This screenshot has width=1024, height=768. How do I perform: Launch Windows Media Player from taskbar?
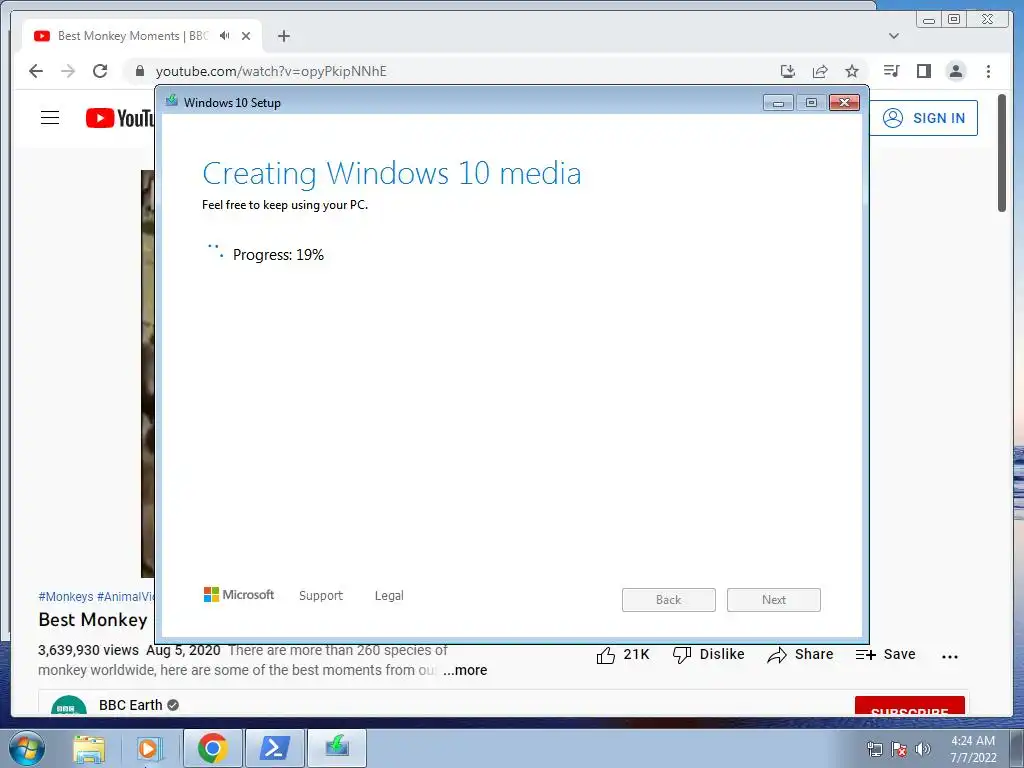150,748
